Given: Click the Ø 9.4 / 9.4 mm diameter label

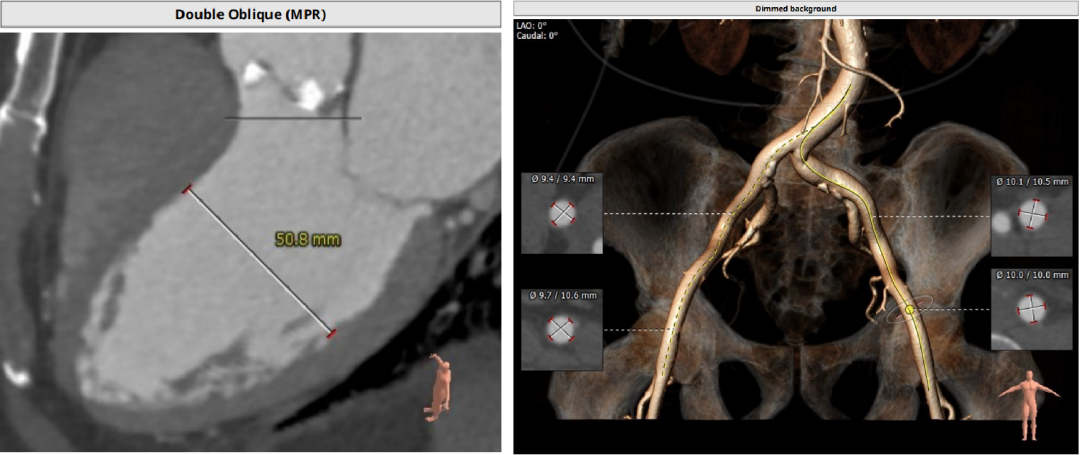Looking at the screenshot, I should click(562, 179).
